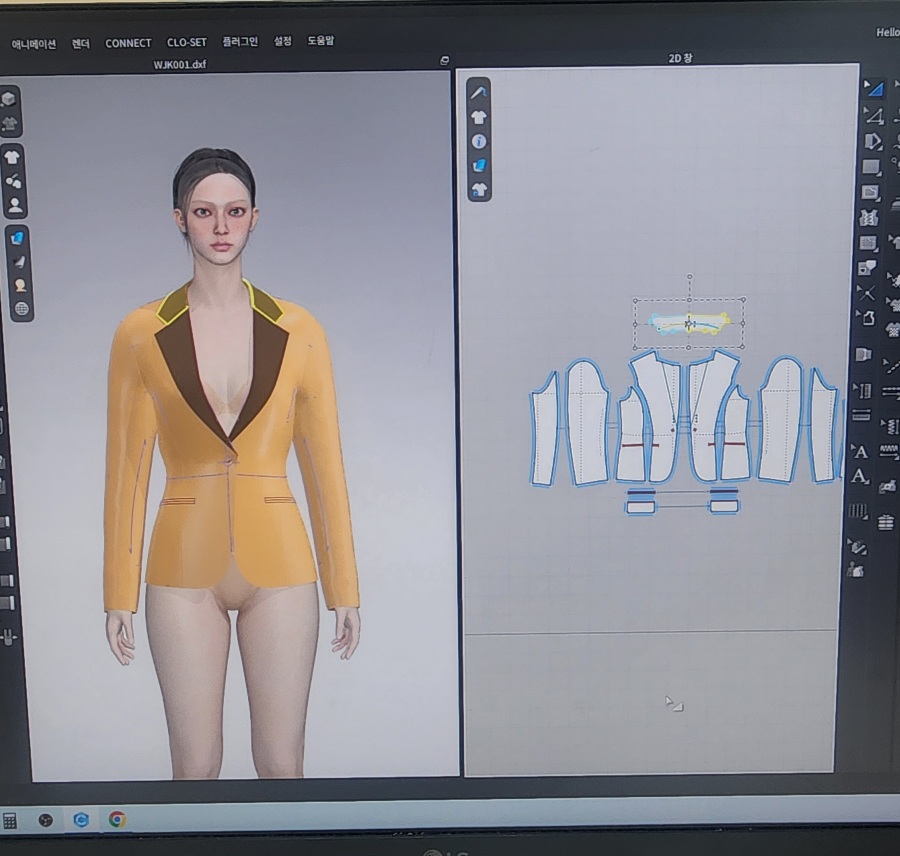Select the upper 'A' text tool in right toolbar
The height and width of the screenshot is (856, 900).
coord(859,451)
